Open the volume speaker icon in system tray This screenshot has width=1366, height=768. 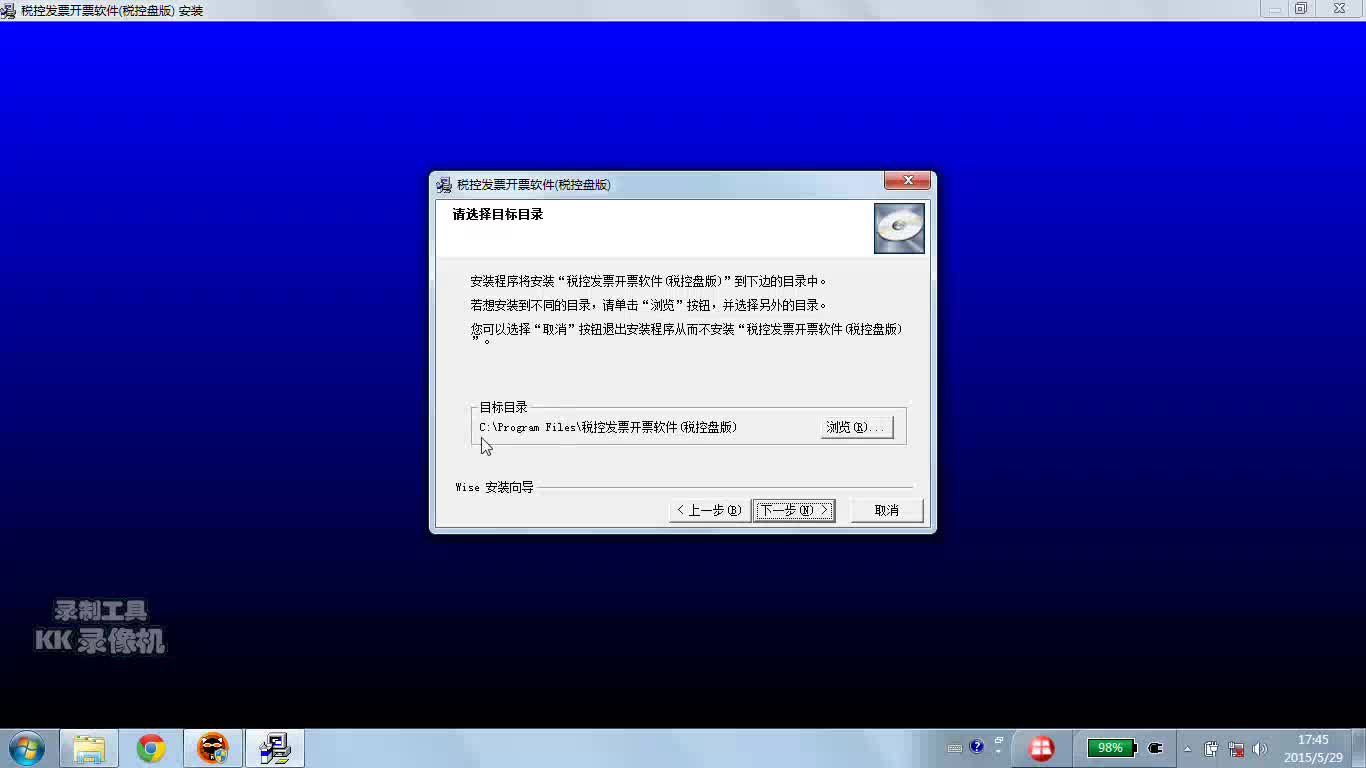click(1259, 747)
